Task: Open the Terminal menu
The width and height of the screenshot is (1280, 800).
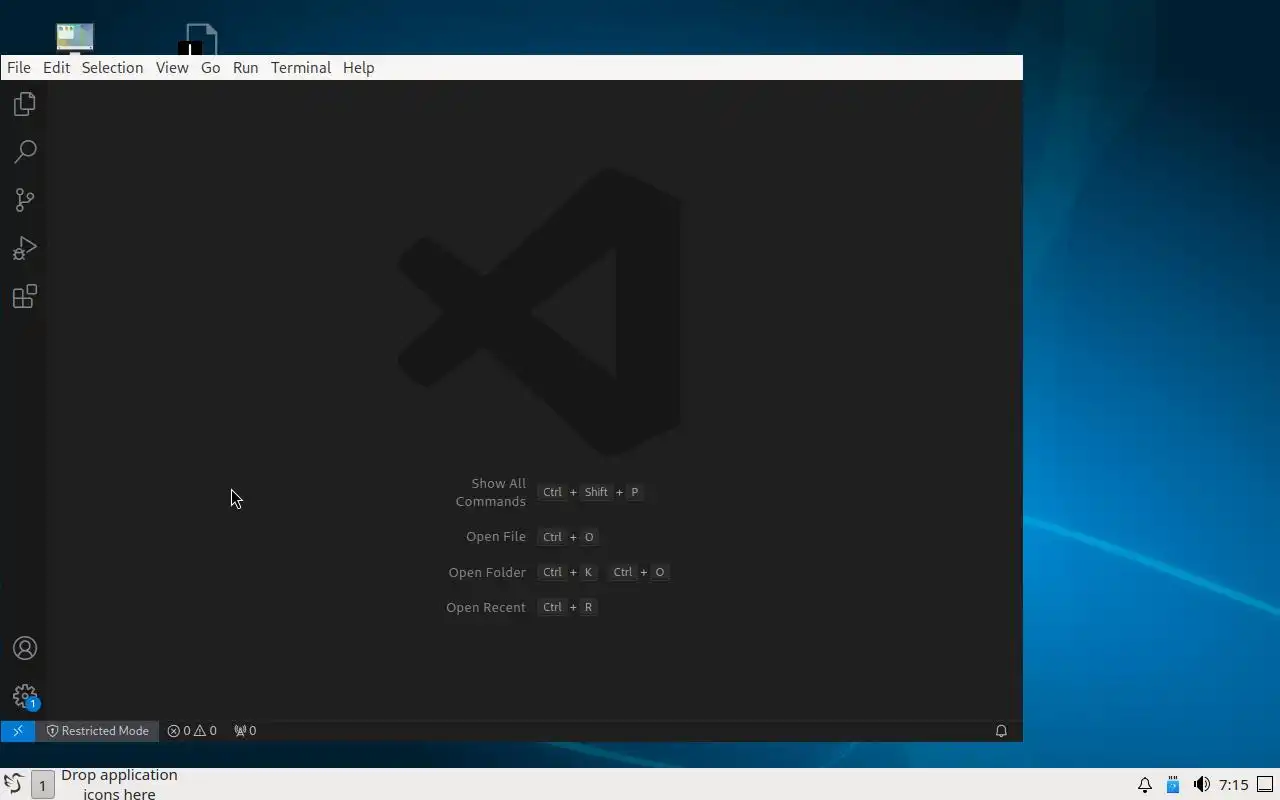Action: (301, 68)
